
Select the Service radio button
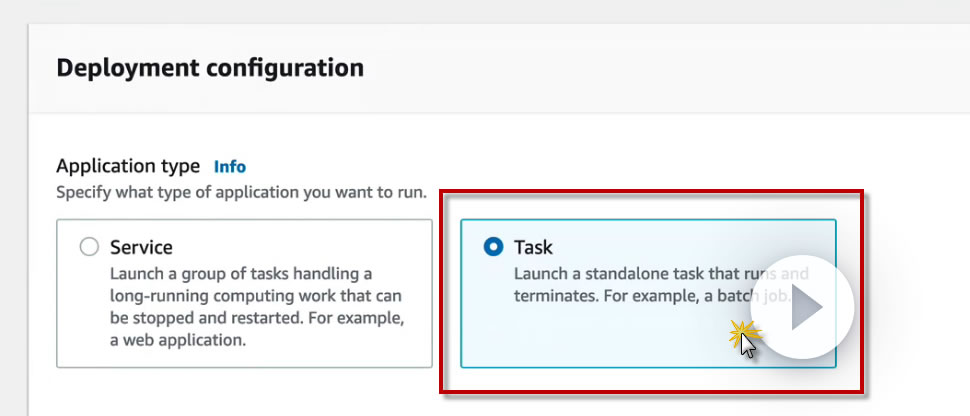(89, 247)
